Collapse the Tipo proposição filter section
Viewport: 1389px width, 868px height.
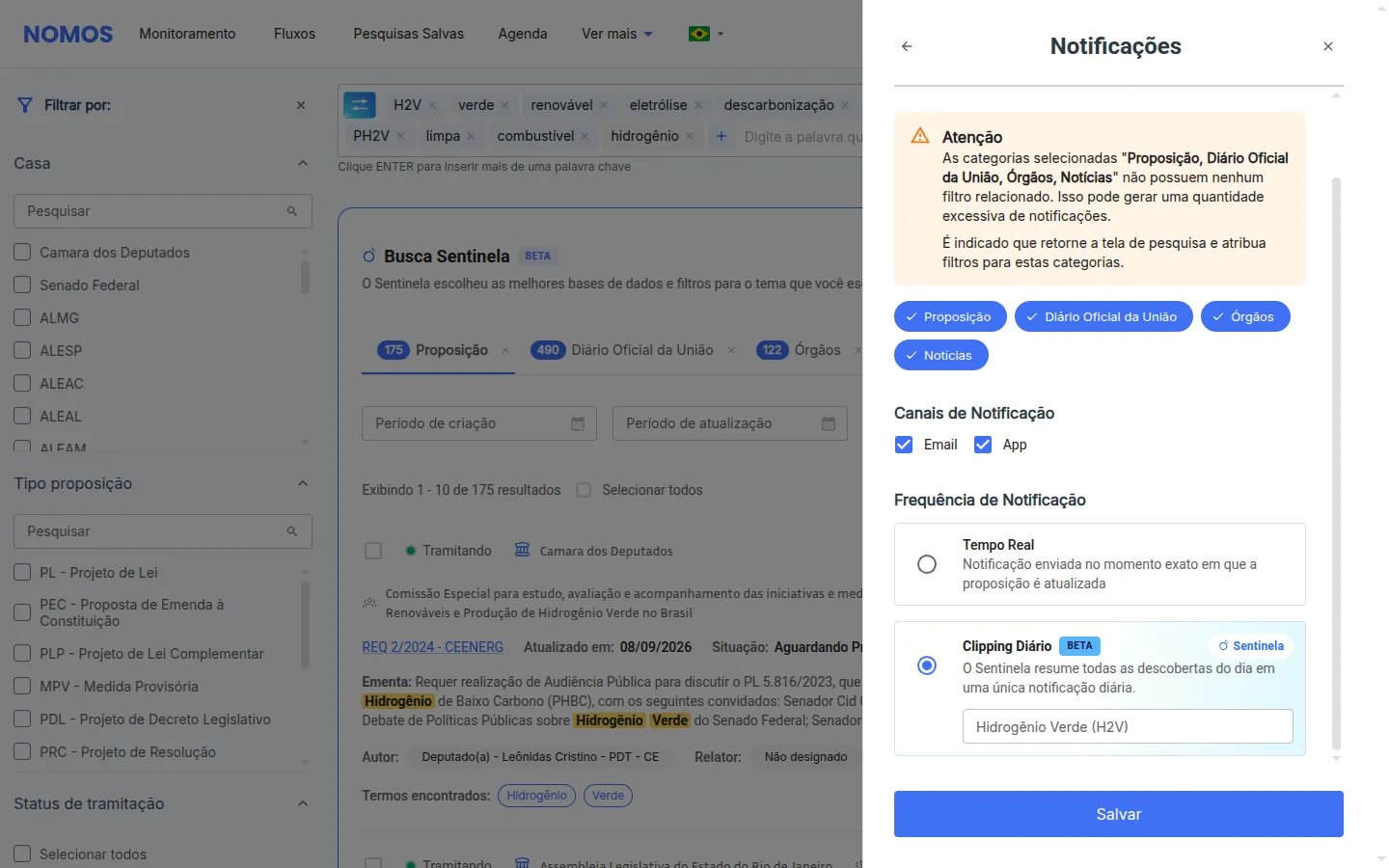[303, 483]
